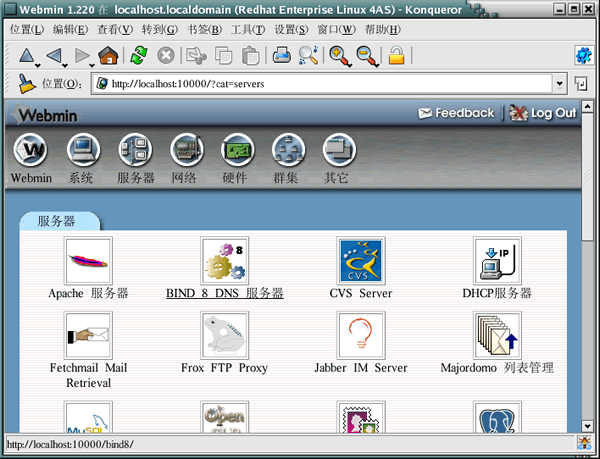Click the Log Out link

[x=543, y=113]
